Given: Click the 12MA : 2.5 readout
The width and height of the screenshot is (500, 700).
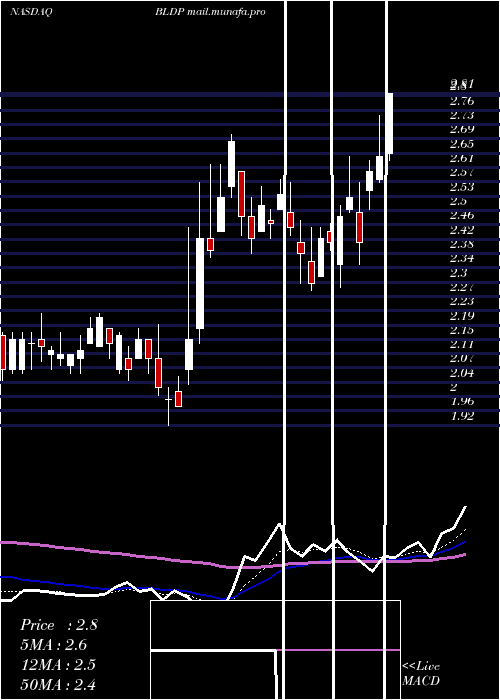Looking at the screenshot, I should 58,665.
